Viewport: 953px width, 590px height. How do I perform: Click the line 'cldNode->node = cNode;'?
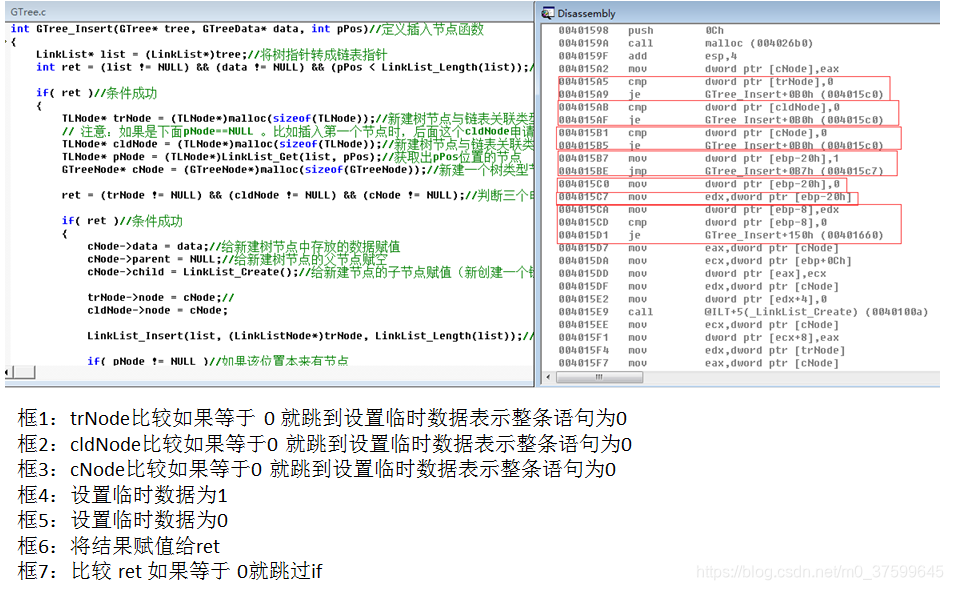click(x=157, y=310)
